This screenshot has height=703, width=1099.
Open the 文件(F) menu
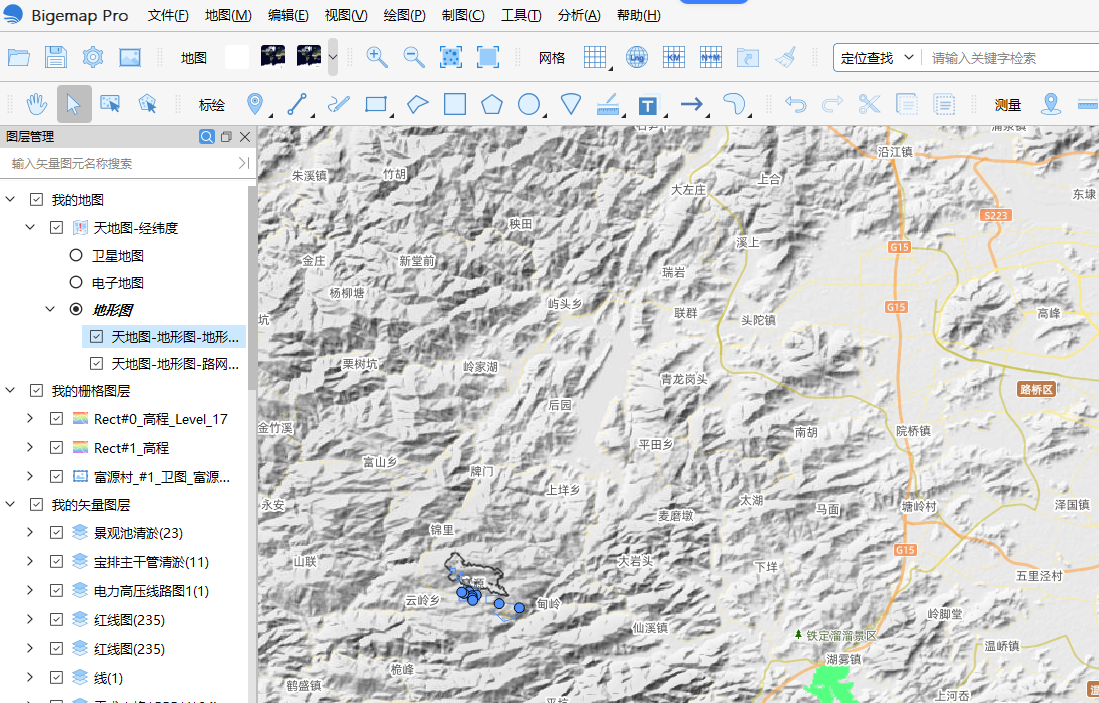coord(168,15)
